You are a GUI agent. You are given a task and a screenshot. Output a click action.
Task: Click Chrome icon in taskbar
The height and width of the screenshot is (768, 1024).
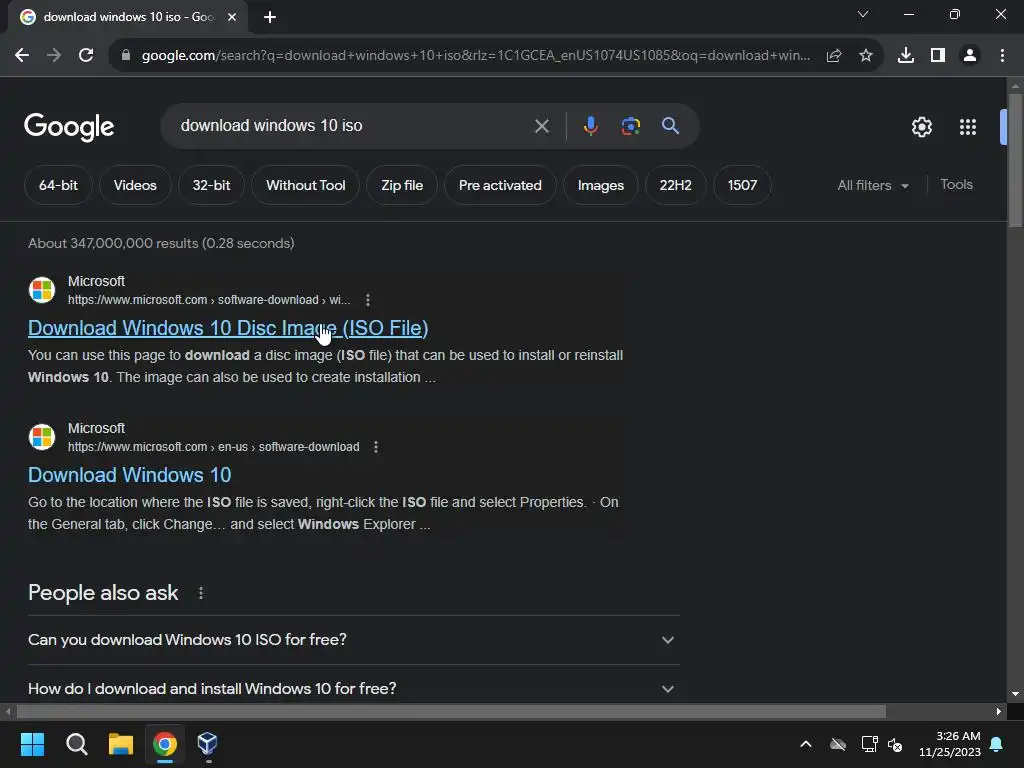(165, 744)
